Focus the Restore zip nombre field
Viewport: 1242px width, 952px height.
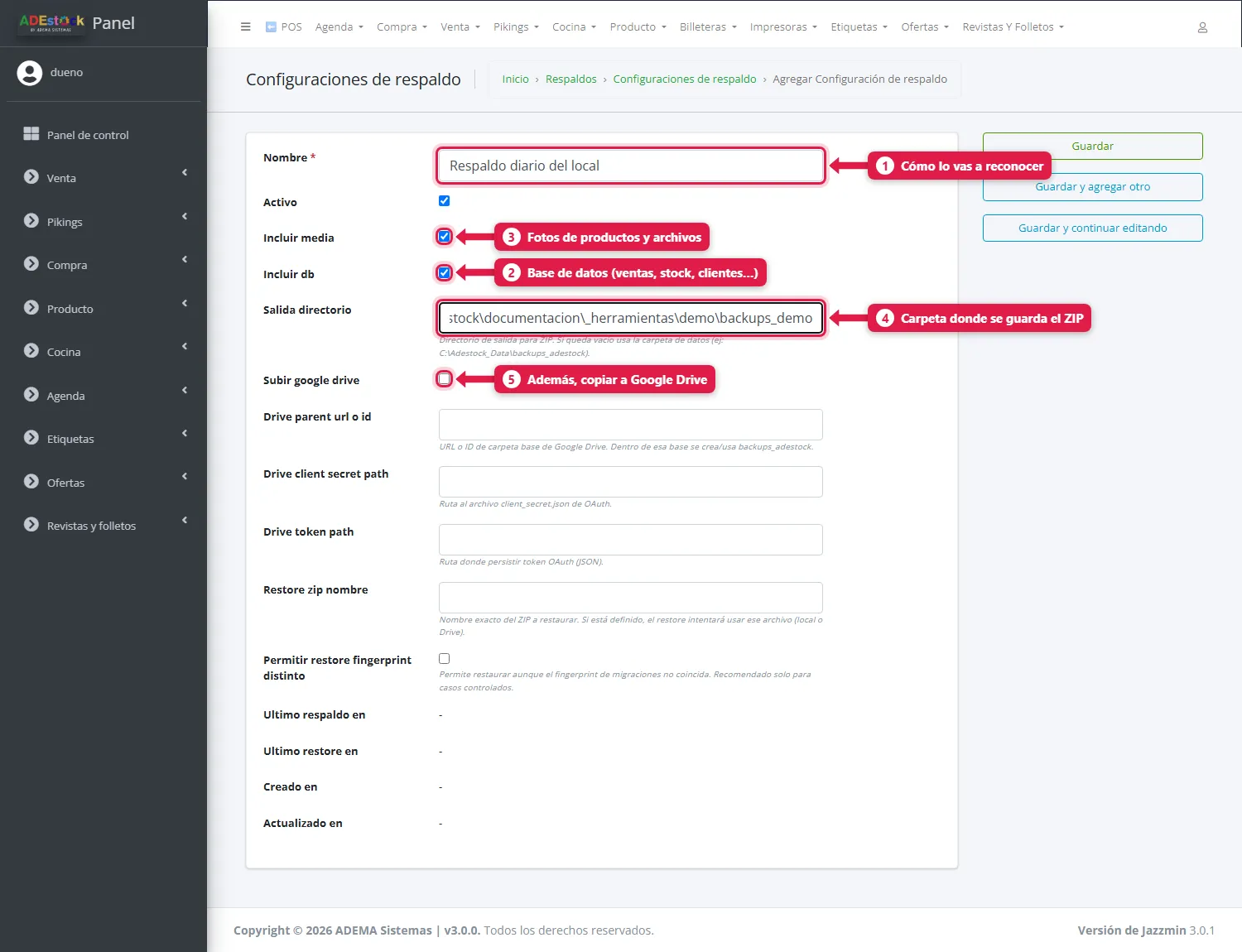pyautogui.click(x=631, y=598)
